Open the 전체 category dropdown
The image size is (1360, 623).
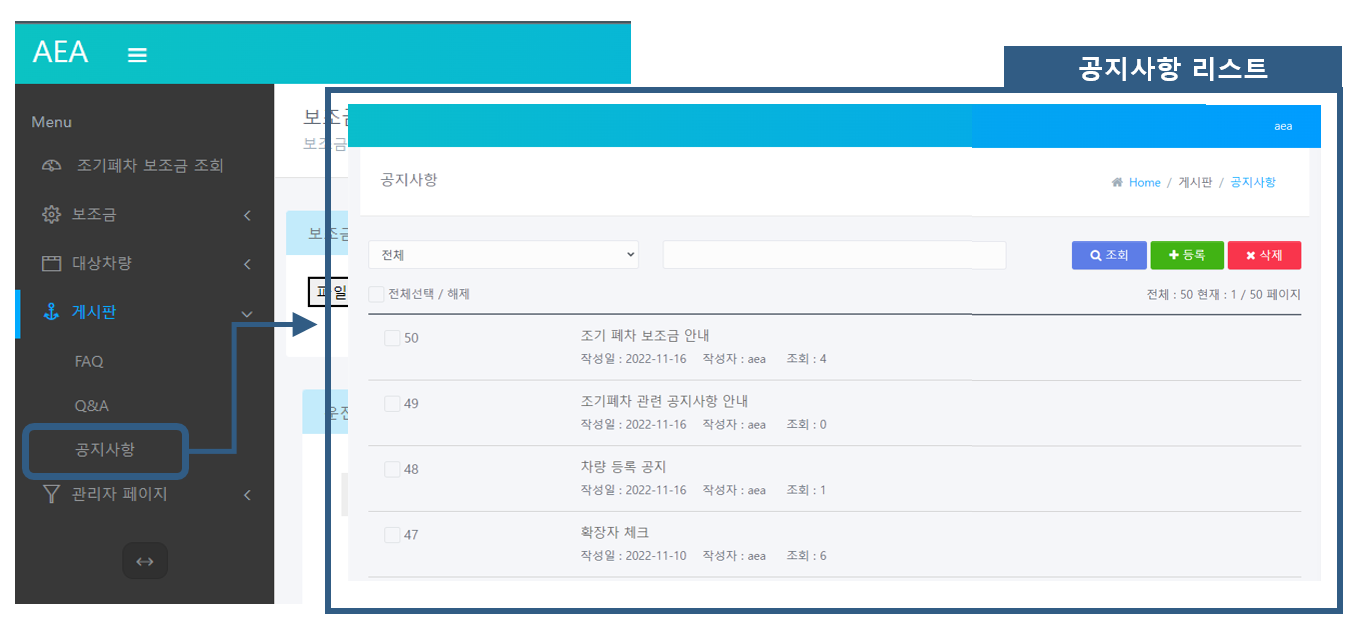(503, 255)
